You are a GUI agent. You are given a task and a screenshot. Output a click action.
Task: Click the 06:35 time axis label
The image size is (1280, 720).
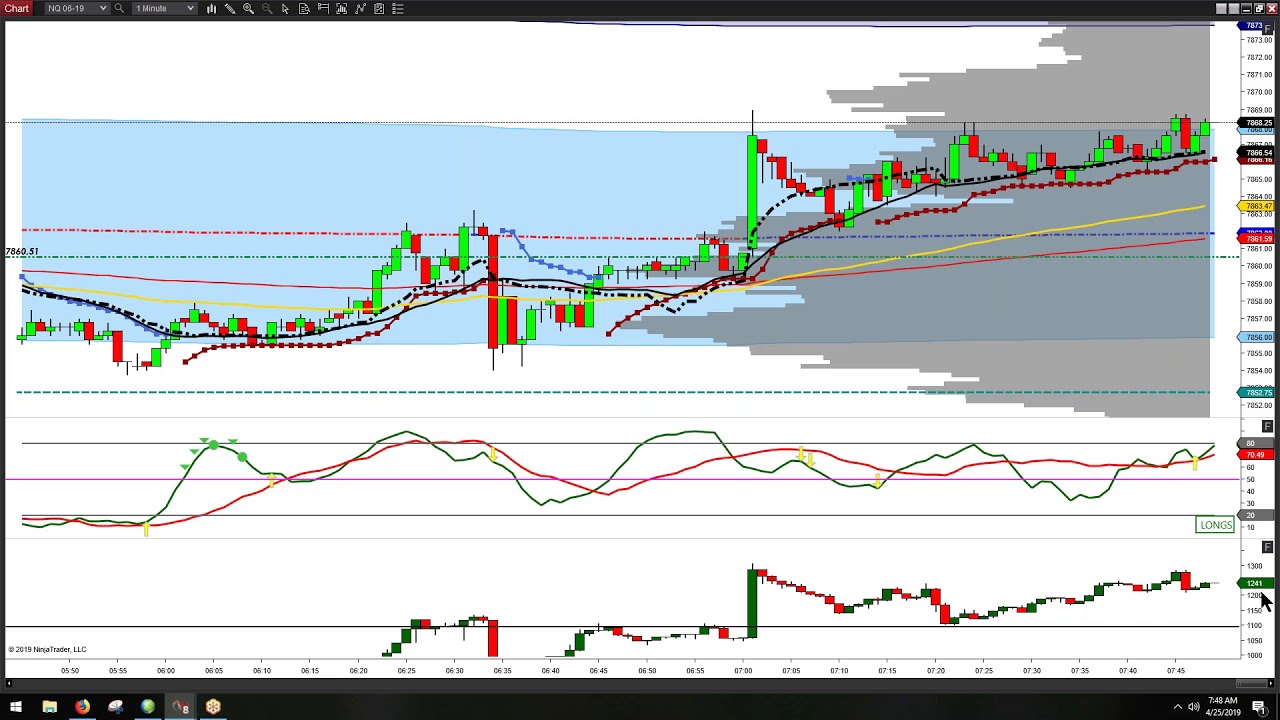pos(502,671)
